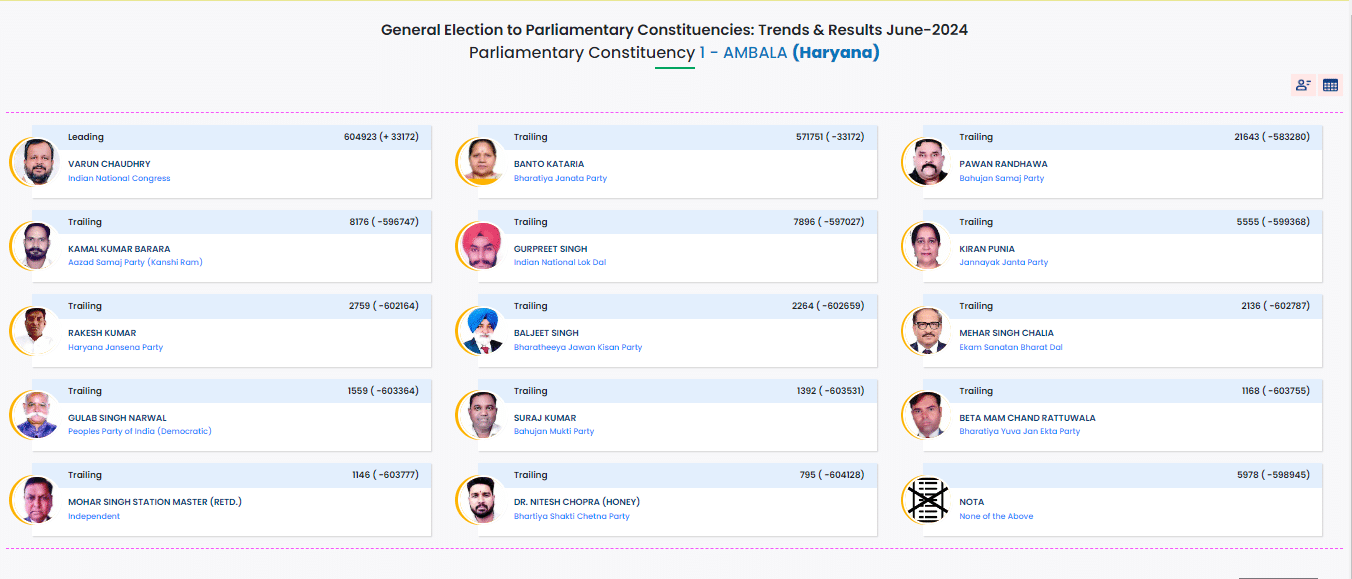Click Baljeet Singh's photo
1352x579 pixels.
click(x=483, y=331)
